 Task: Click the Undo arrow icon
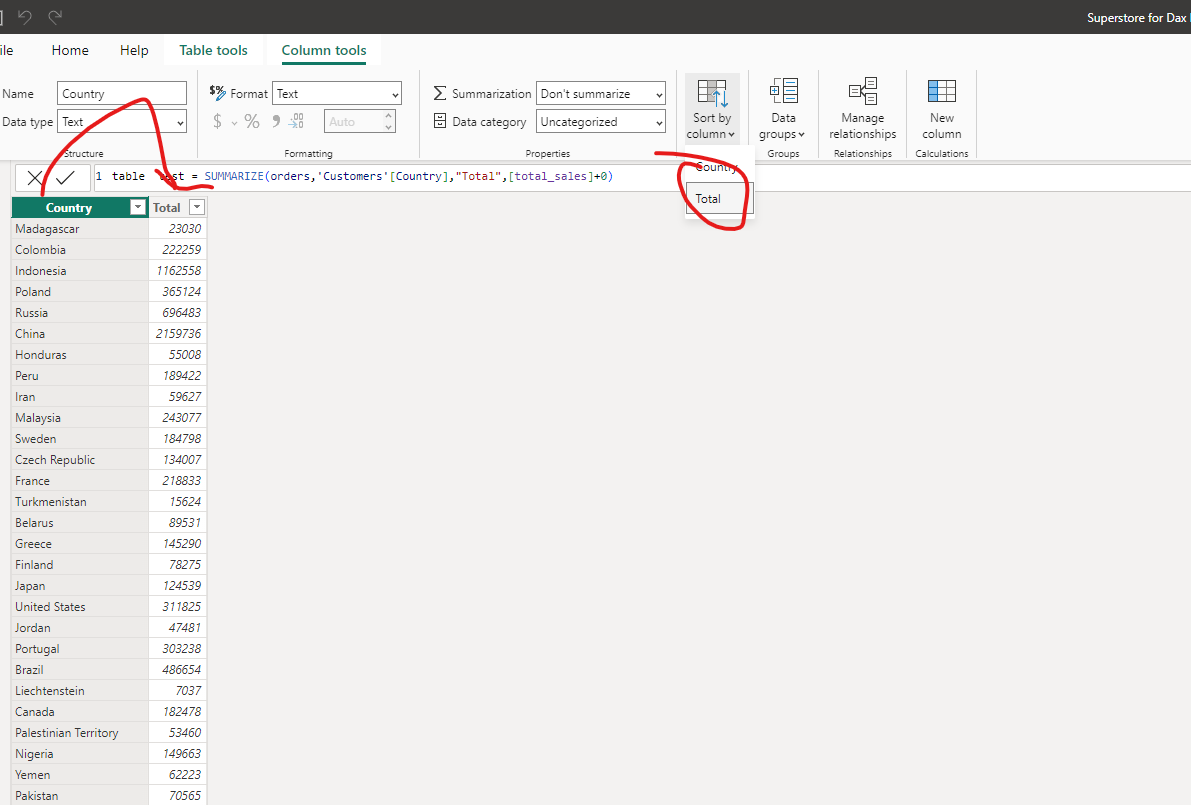pos(25,17)
